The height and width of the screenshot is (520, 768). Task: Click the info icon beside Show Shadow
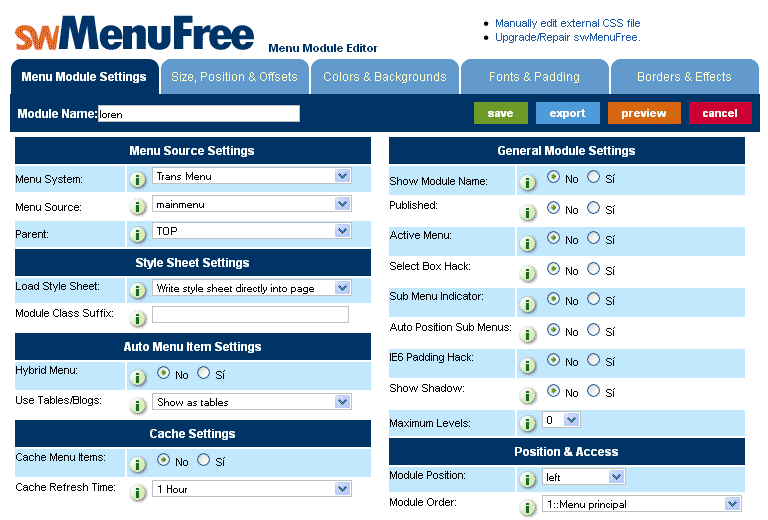tap(528, 396)
